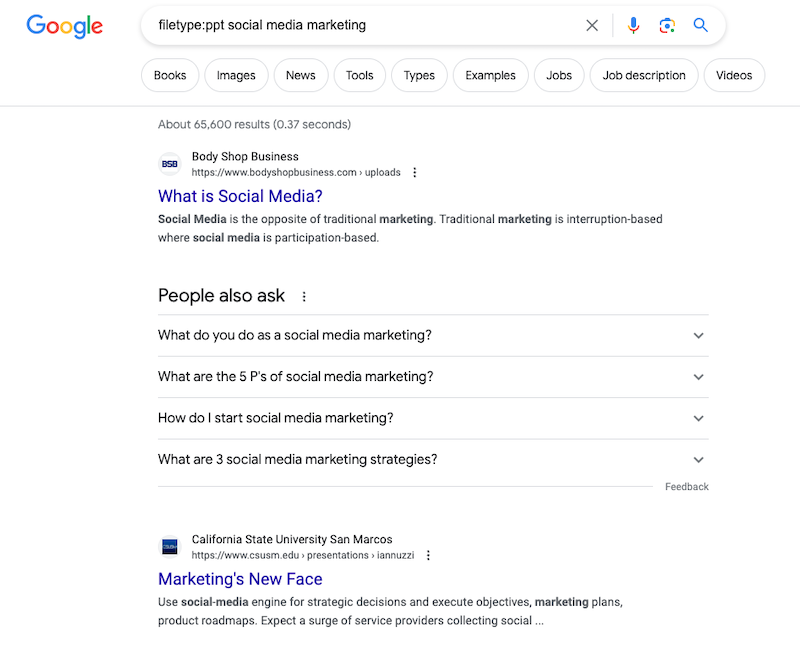The height and width of the screenshot is (655, 800).
Task: Open result options for Body Shop Business
Action: [415, 172]
